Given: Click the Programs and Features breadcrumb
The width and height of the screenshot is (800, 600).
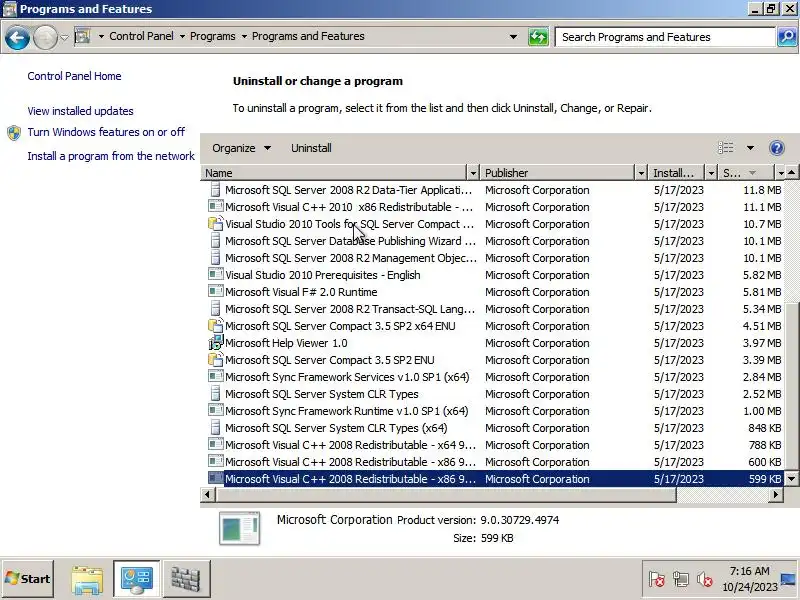Looking at the screenshot, I should point(308,36).
